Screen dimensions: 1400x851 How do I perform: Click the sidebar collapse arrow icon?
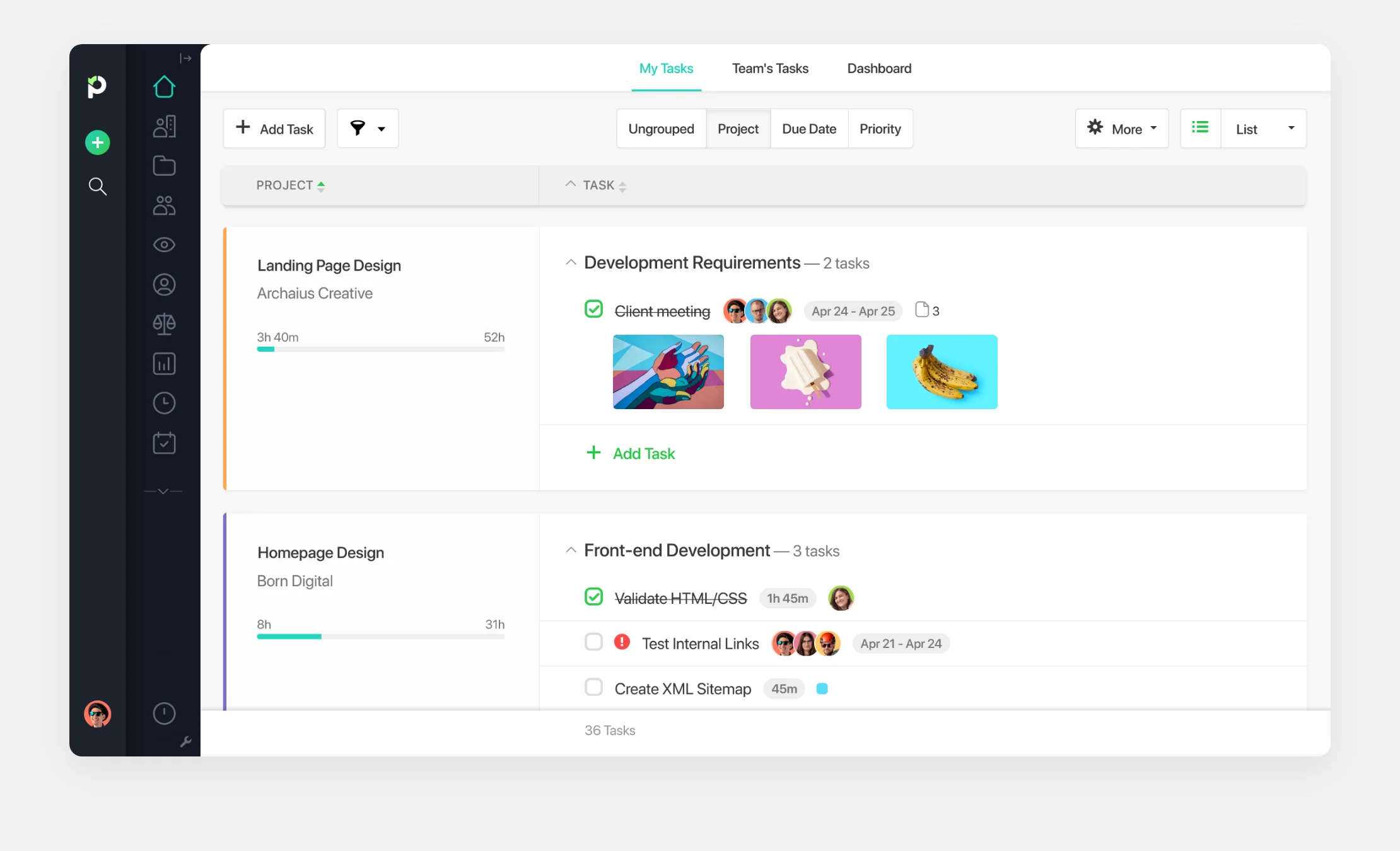[185, 58]
